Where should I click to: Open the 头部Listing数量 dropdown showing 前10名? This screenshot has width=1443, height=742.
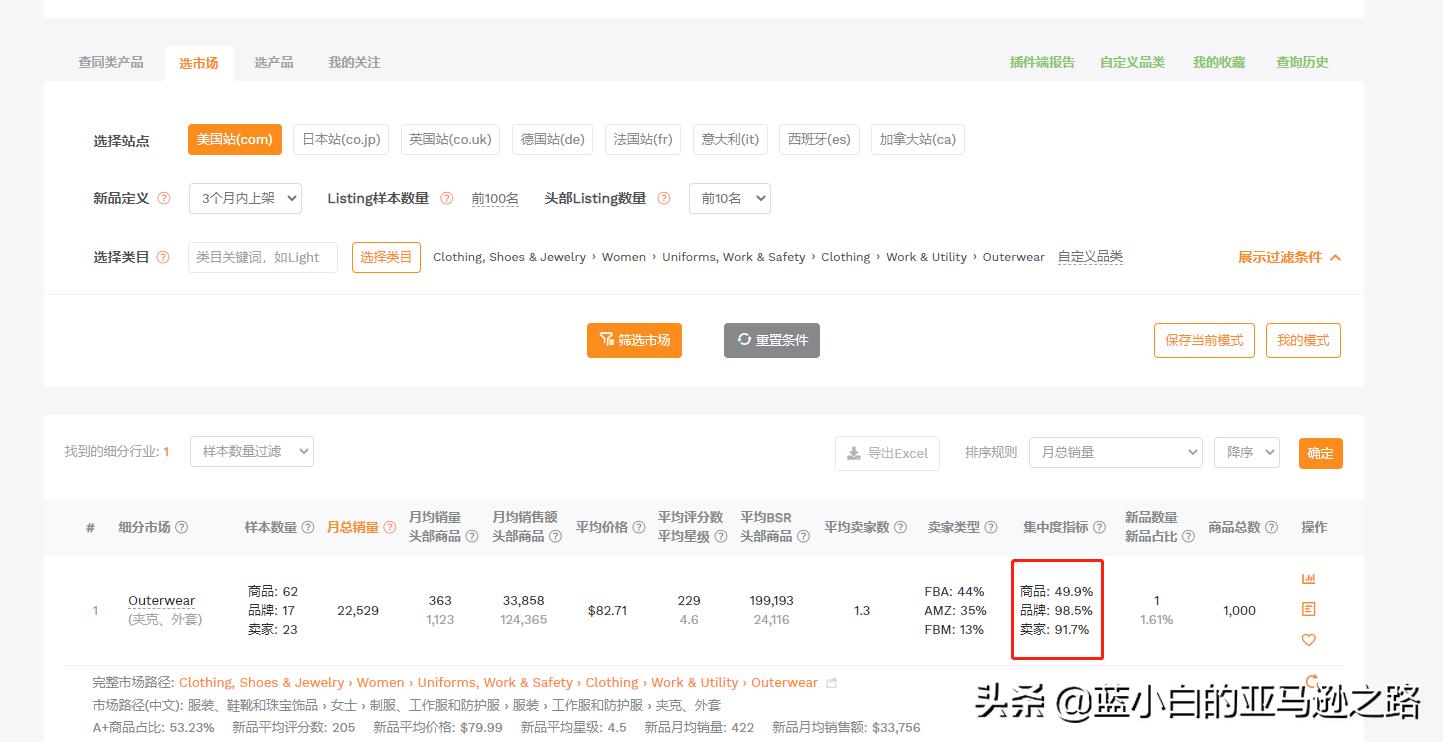[729, 198]
